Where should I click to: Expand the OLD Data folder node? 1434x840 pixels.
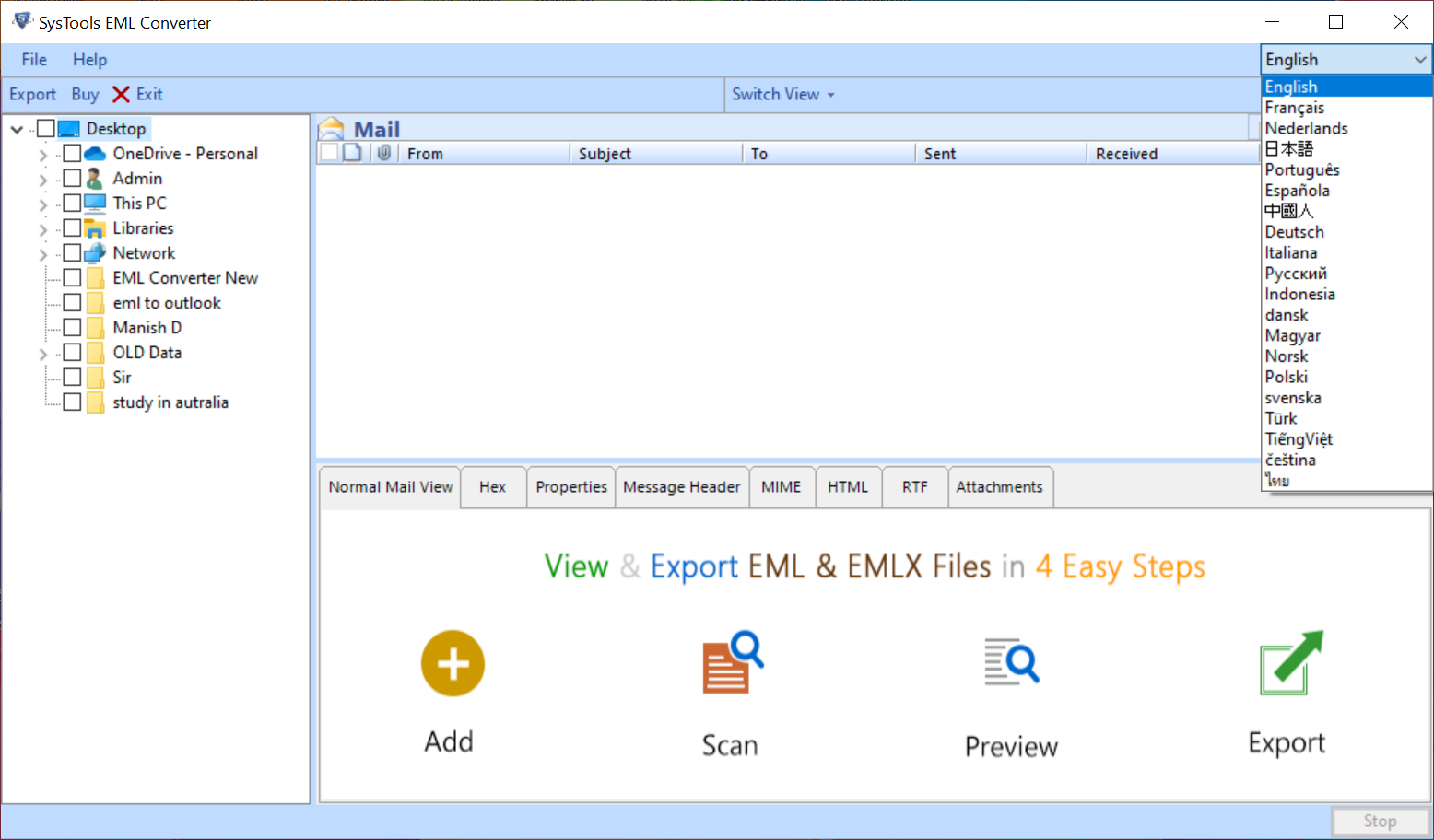(43, 354)
